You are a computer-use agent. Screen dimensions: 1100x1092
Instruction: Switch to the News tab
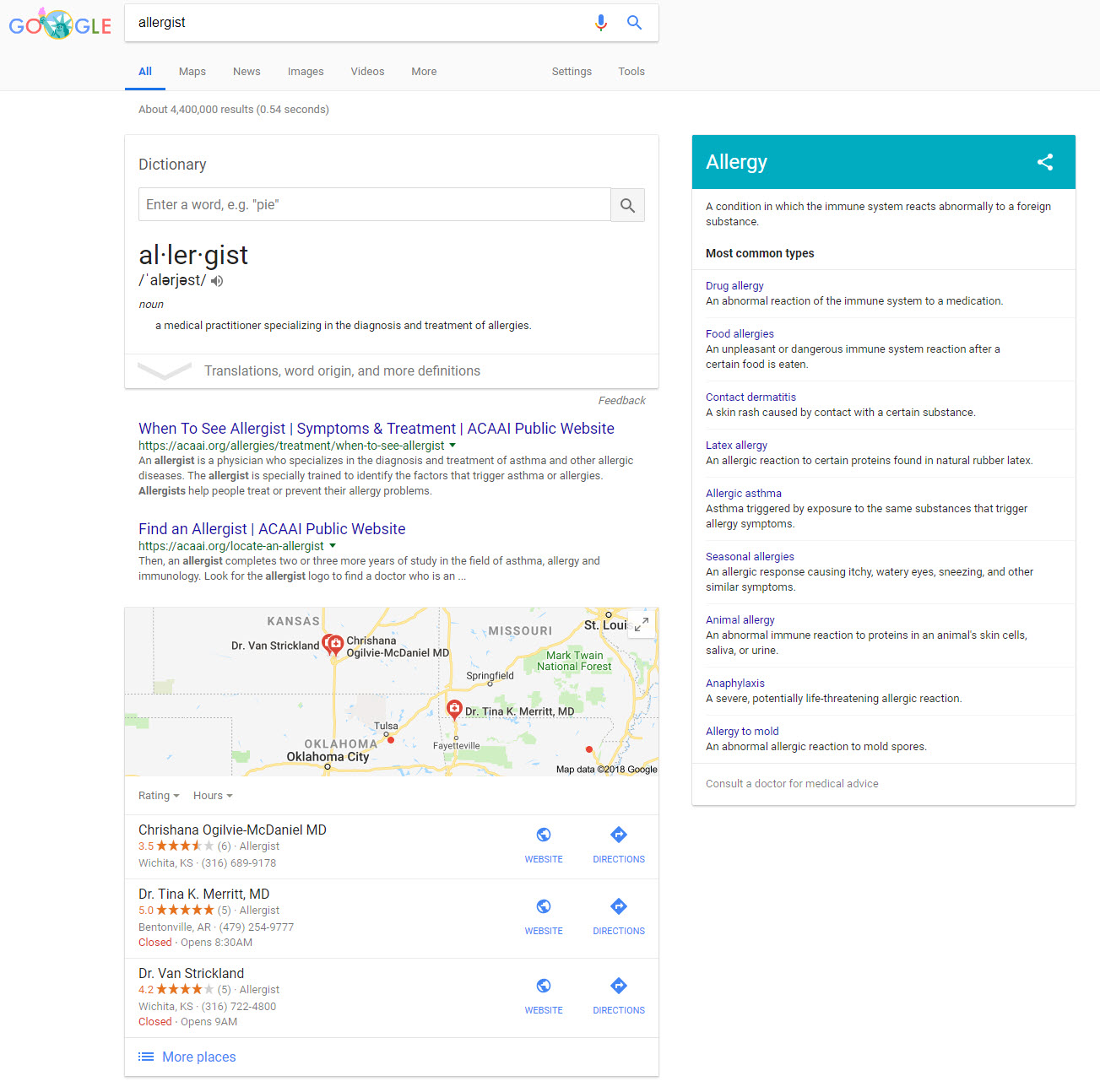[x=247, y=72]
